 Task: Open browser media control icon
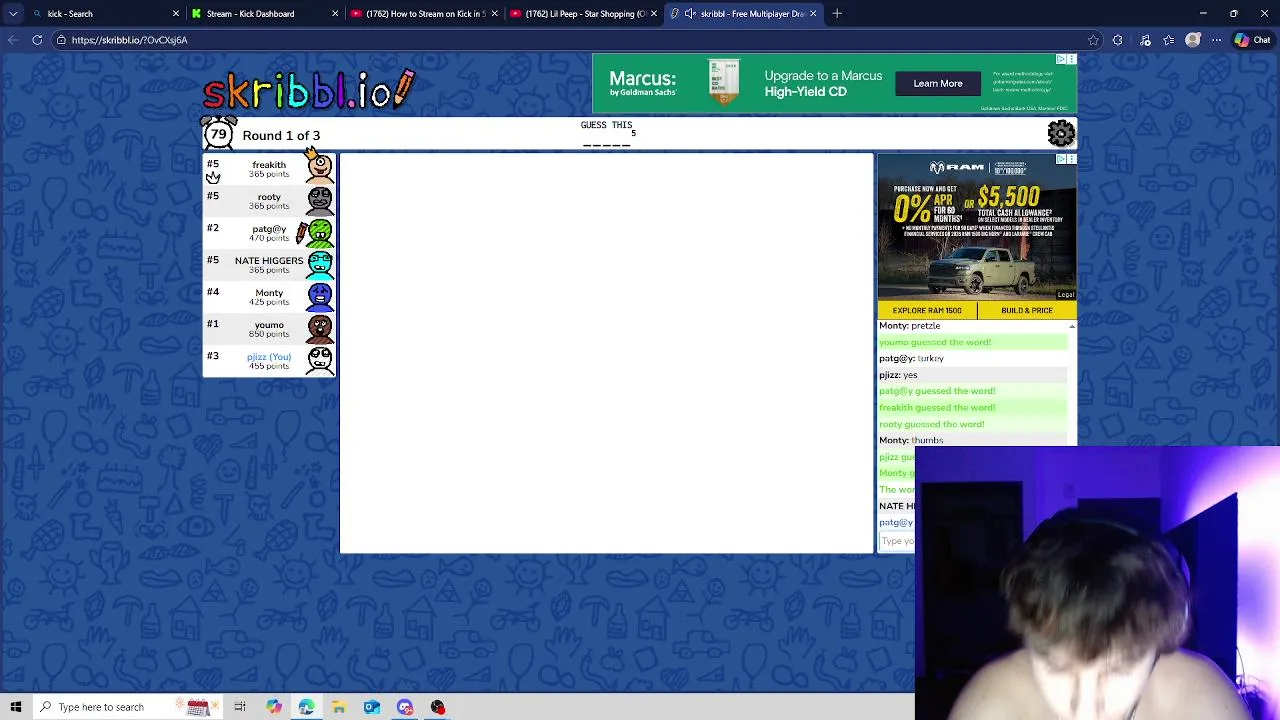pyautogui.click(x=1145, y=40)
